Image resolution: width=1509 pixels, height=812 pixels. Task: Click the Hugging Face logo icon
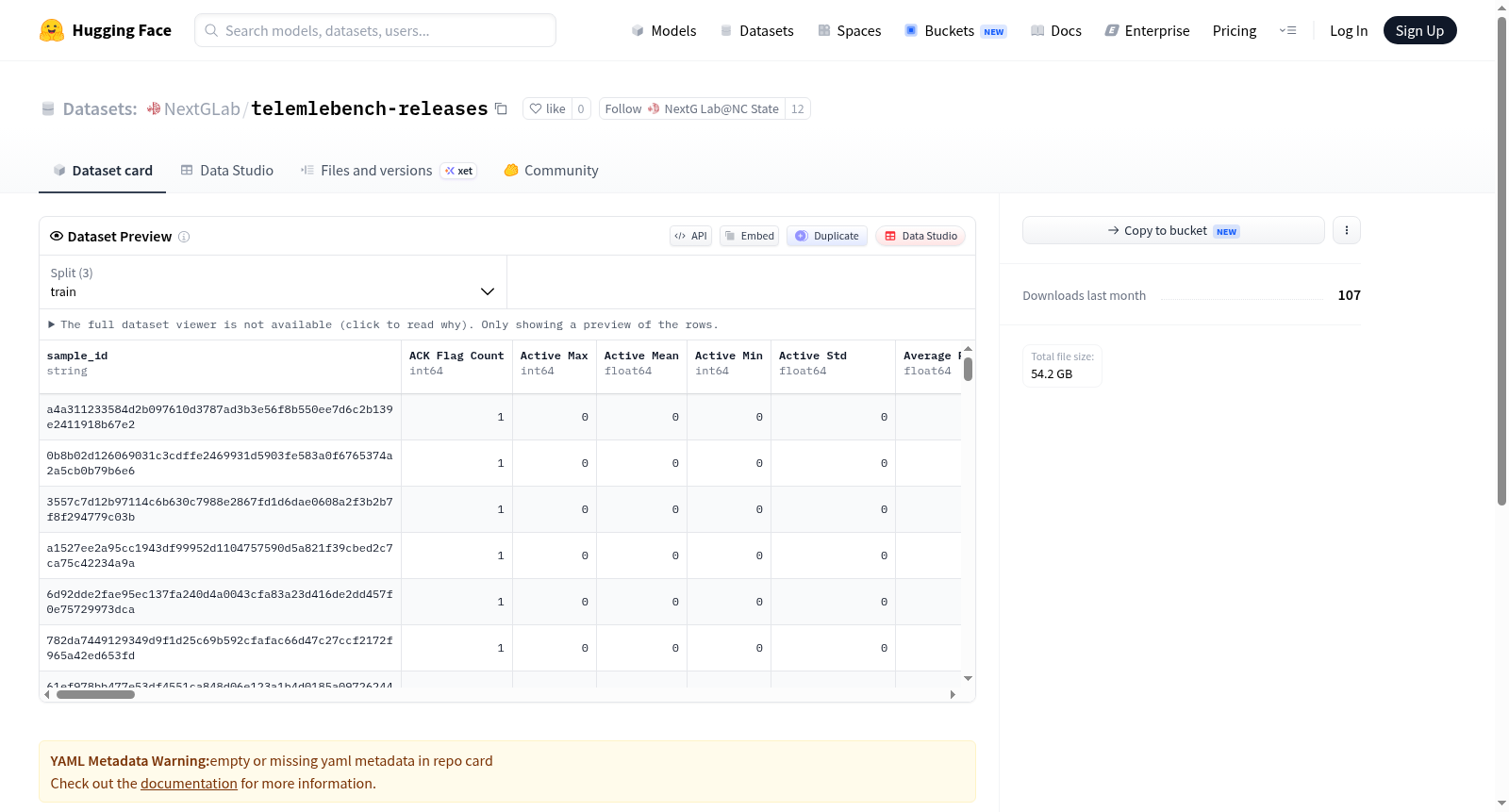tap(51, 30)
